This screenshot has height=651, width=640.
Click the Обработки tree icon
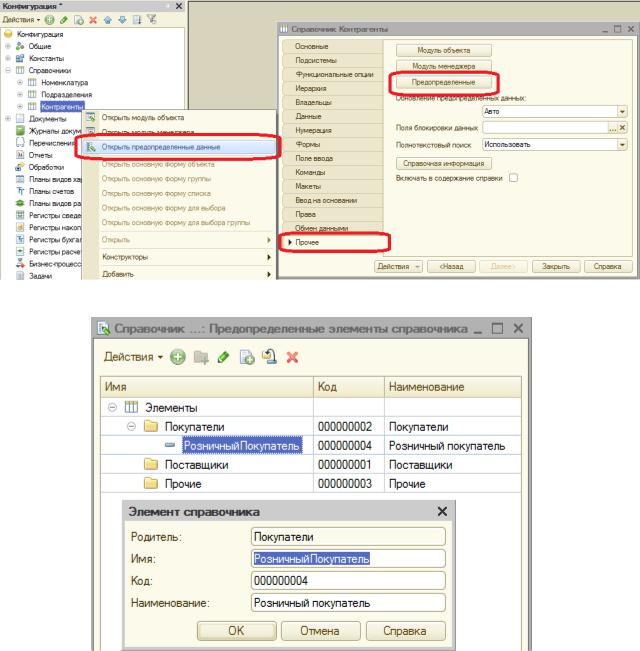coord(20,167)
